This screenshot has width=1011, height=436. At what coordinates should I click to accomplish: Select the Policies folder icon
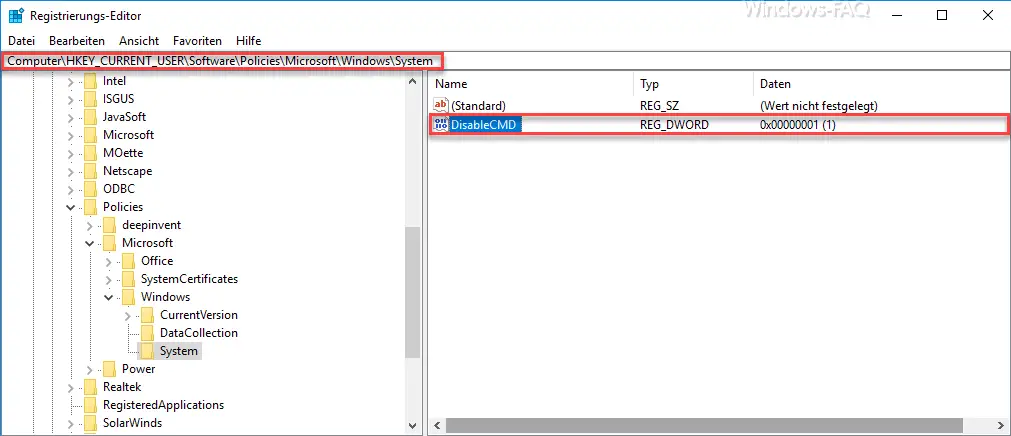[x=90, y=207]
